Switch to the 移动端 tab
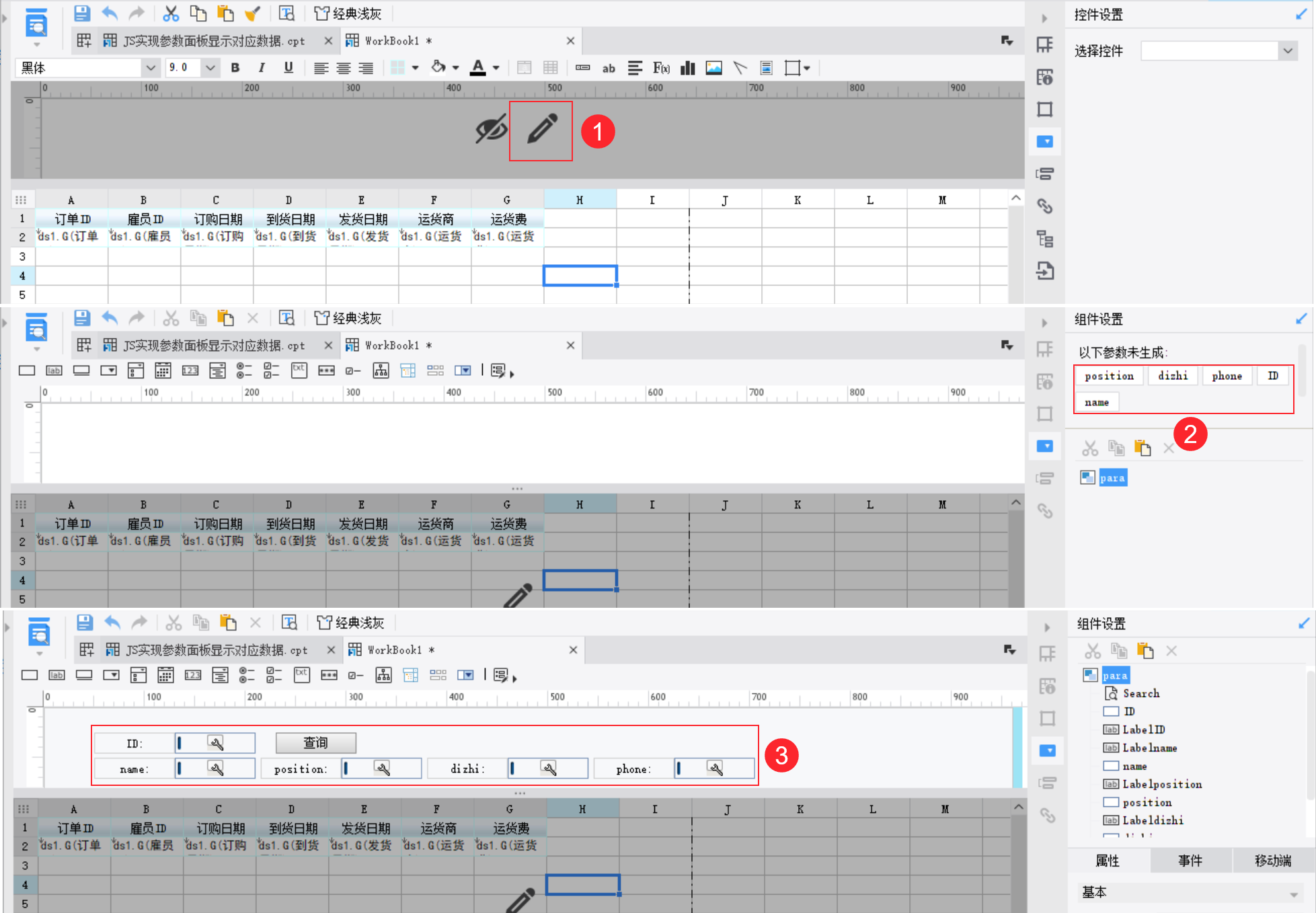 1272,861
